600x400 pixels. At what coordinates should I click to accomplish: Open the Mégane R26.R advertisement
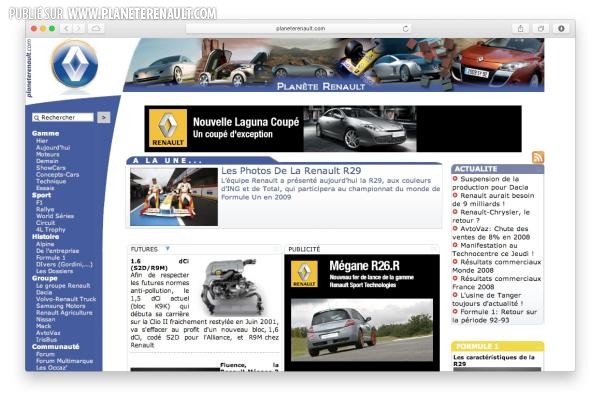coord(362,312)
